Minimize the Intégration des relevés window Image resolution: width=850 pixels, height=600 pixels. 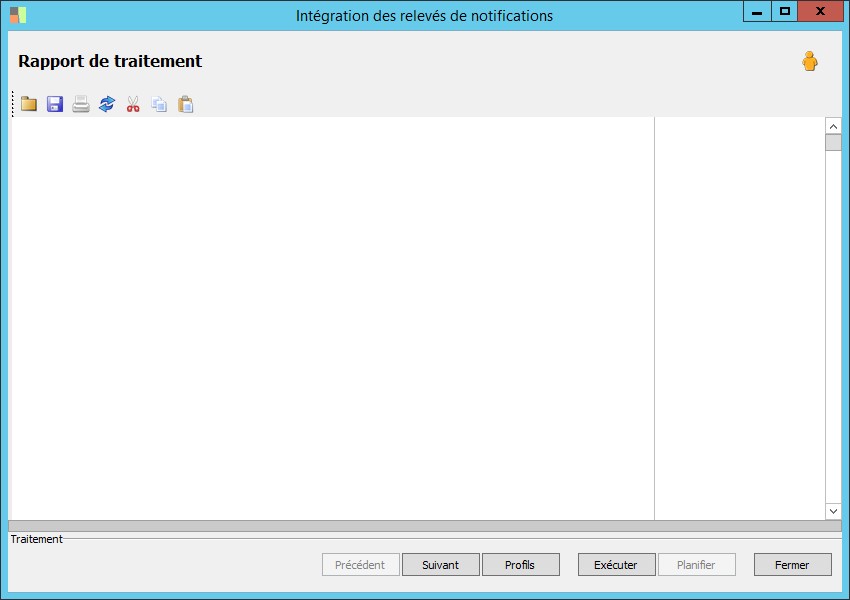757,11
